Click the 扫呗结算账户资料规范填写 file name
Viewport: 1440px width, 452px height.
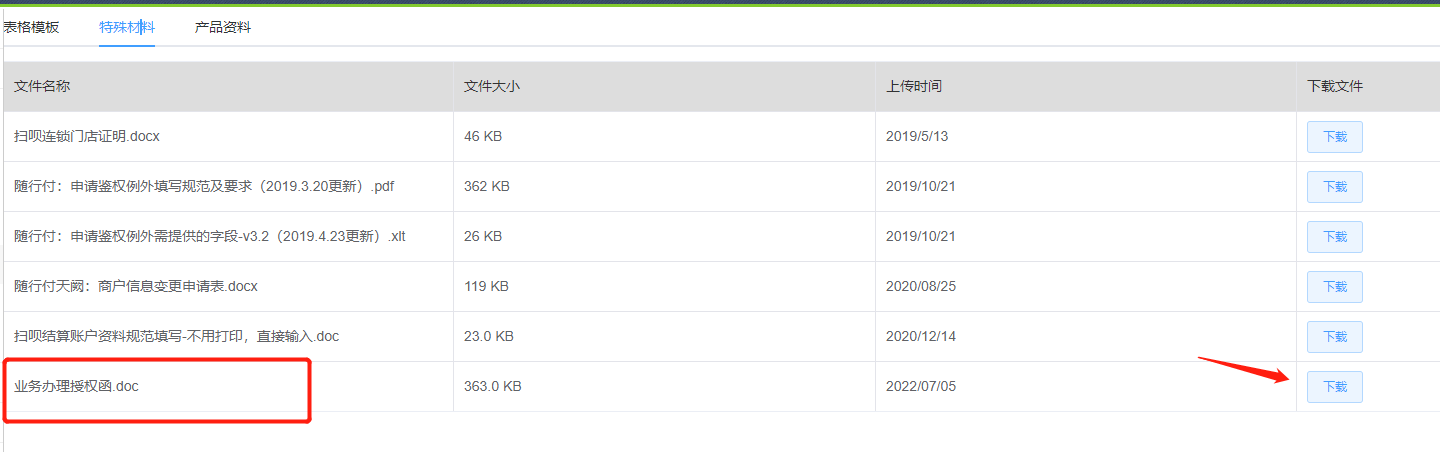pos(176,336)
